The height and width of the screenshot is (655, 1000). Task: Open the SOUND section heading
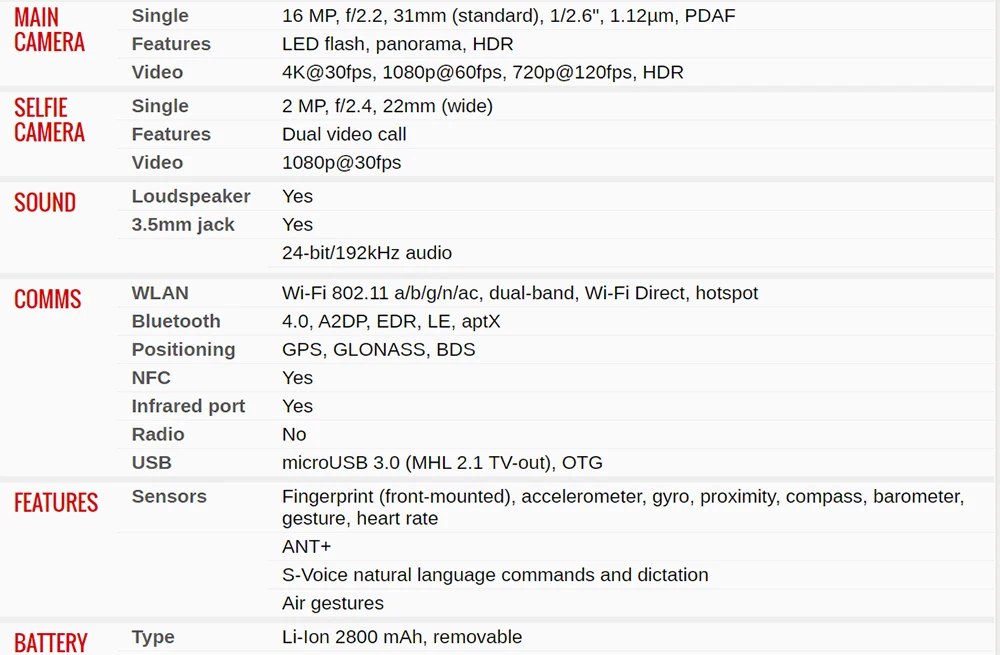(x=45, y=203)
